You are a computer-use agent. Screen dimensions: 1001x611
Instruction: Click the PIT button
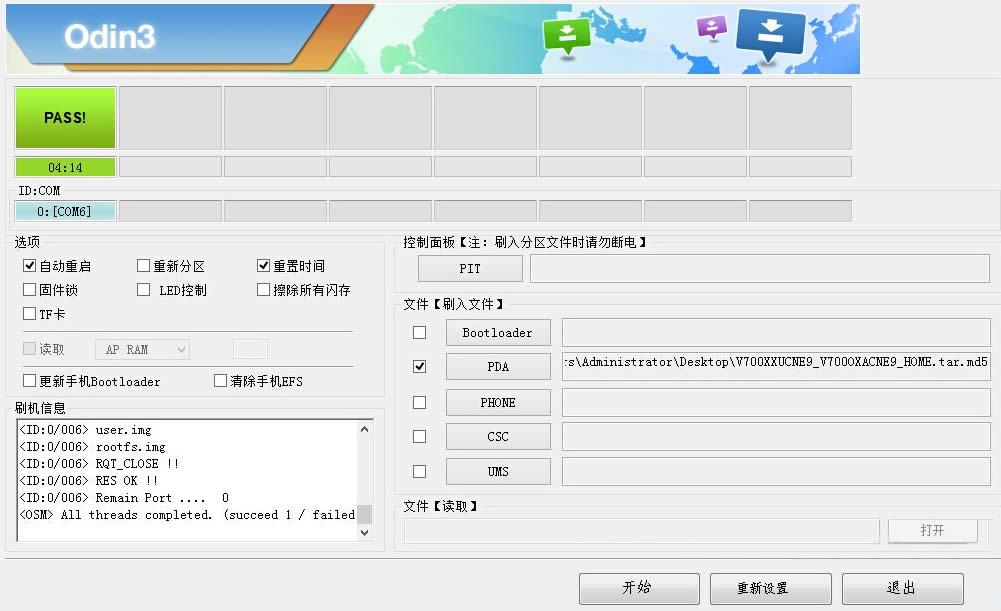470,269
